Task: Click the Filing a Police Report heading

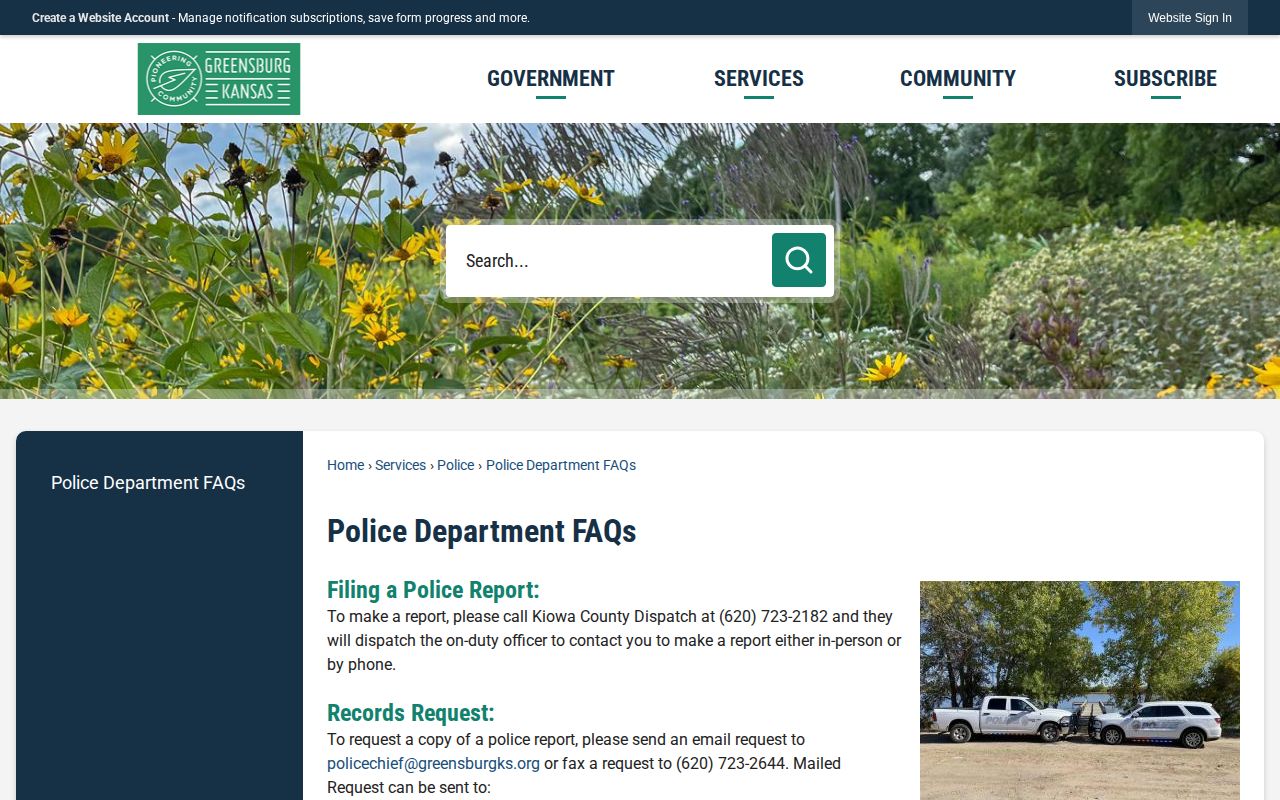Action: (433, 590)
